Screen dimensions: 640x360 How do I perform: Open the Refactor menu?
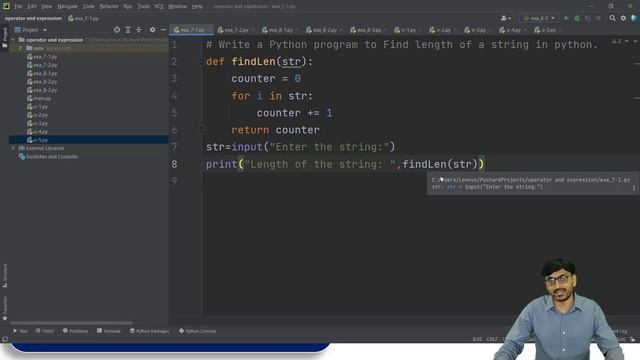coord(109,6)
